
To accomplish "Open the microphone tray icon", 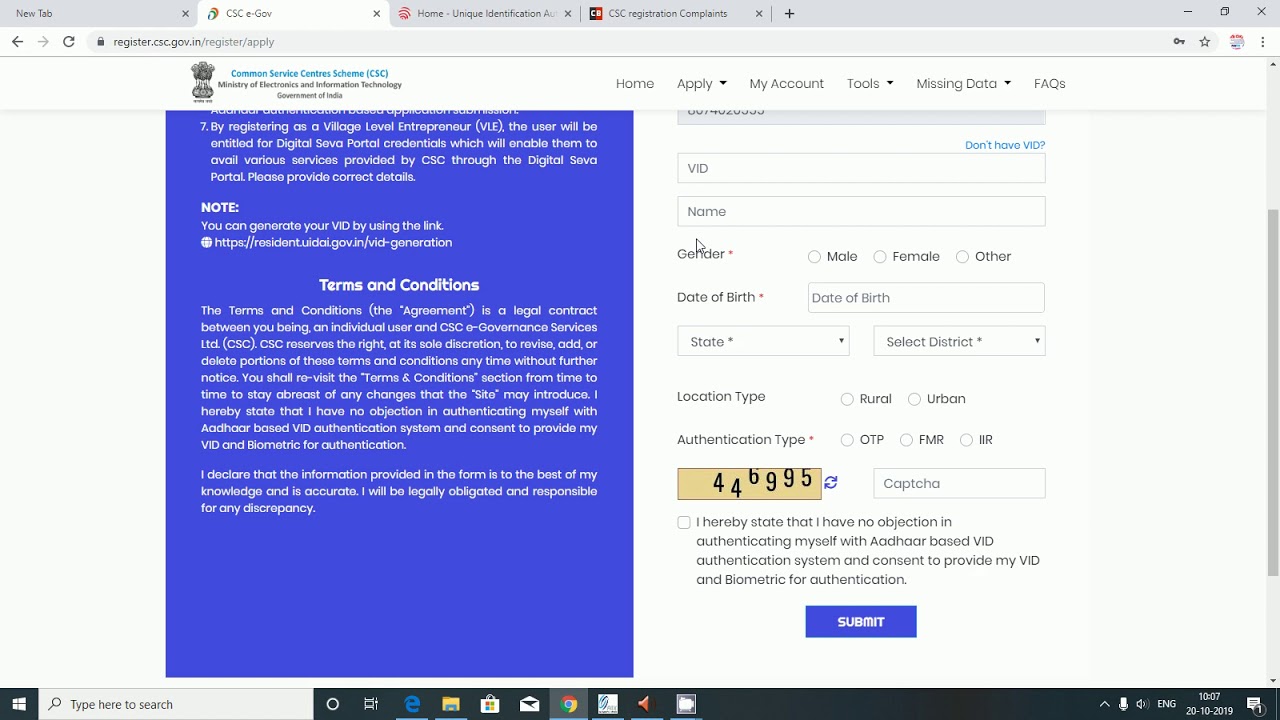I will pos(1123,704).
